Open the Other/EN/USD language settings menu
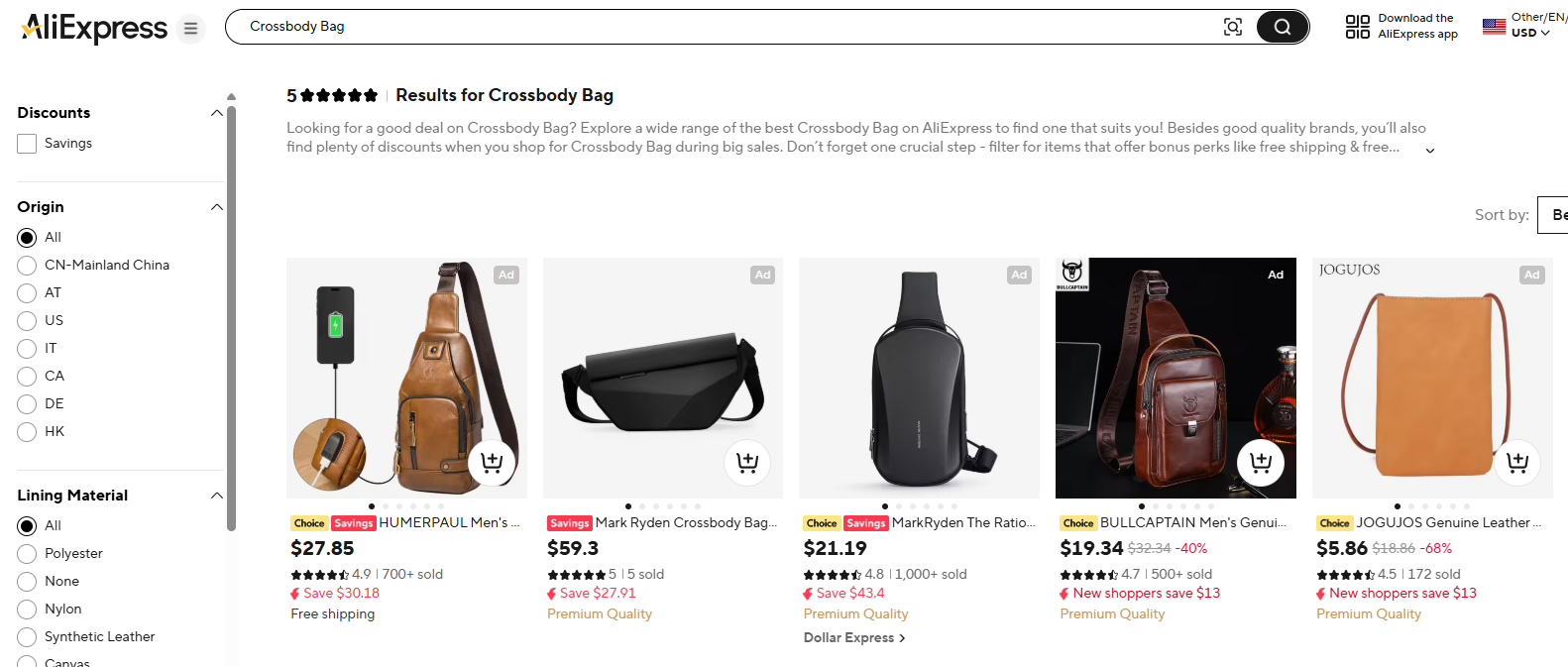Image resolution: width=1568 pixels, height=667 pixels. pos(1527,27)
